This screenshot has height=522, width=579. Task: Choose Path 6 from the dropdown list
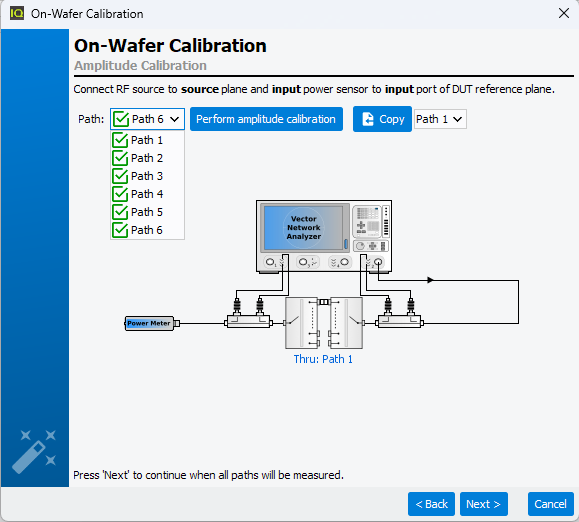coord(147,230)
